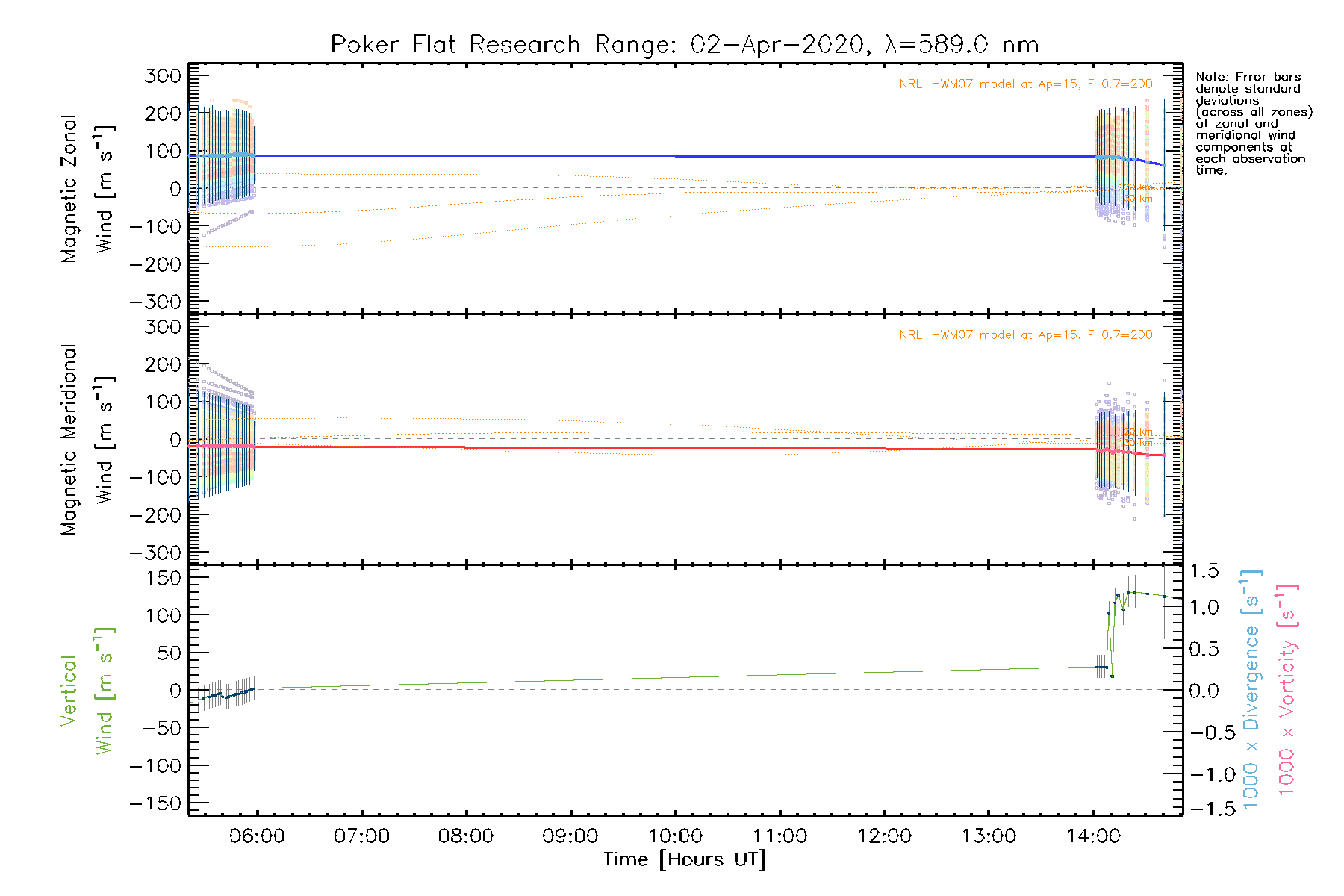Screen dimensions: 1344x896
Task: Click the 0.5 tick label on divergence axis
Action: pyautogui.click(x=1204, y=649)
